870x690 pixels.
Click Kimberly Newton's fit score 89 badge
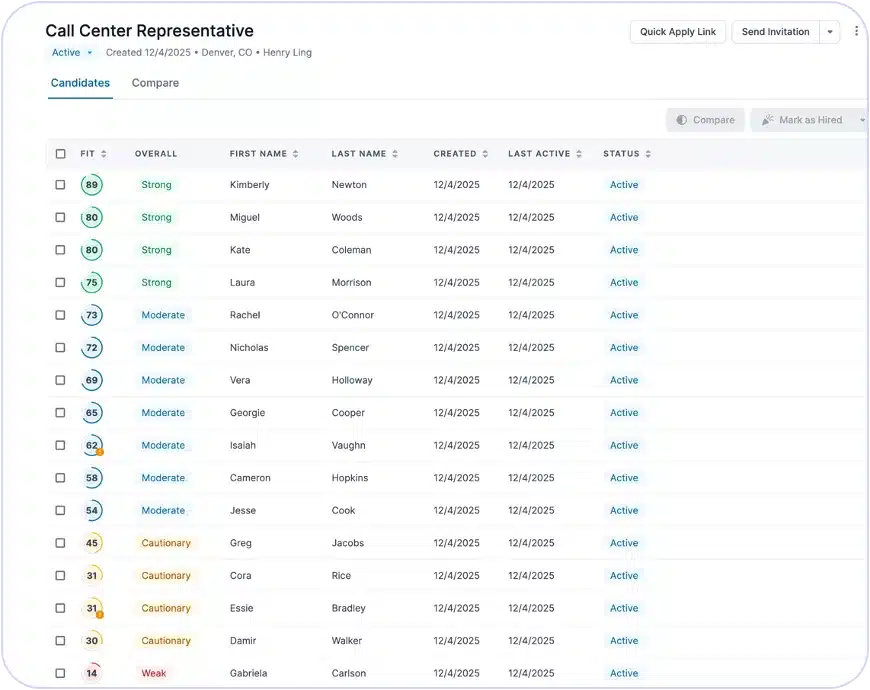(x=92, y=185)
